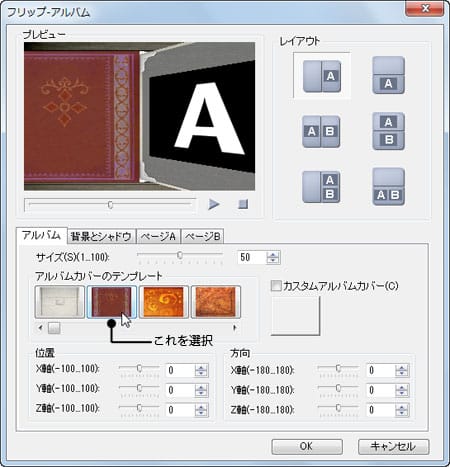Increment position Z axis value
Screen dimensions: 450x467
click(201, 406)
